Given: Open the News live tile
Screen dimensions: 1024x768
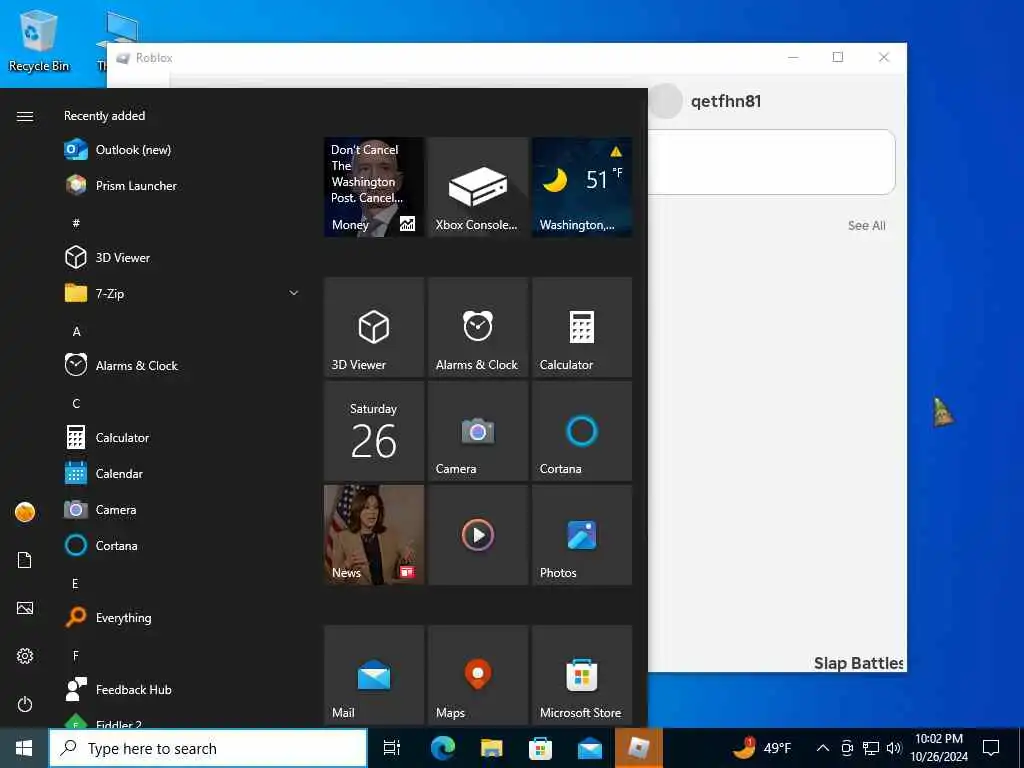Looking at the screenshot, I should (374, 535).
